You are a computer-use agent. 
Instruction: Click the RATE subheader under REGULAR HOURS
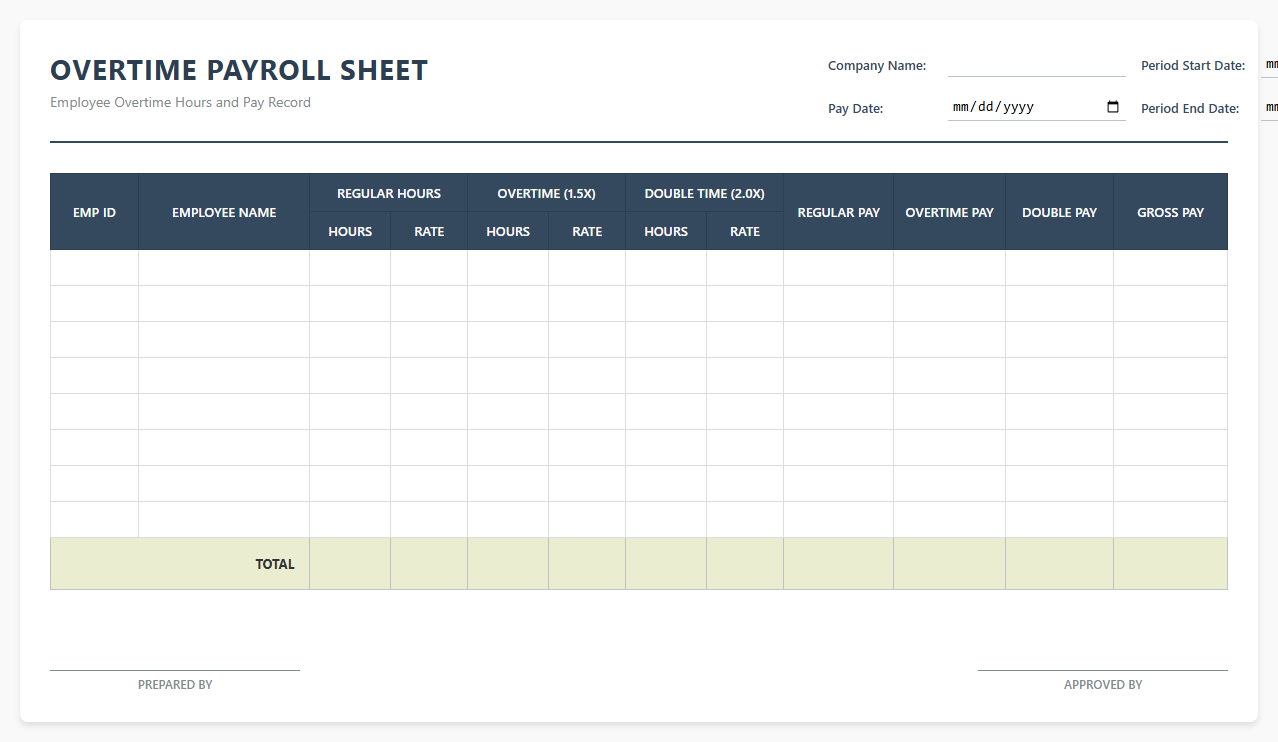[x=429, y=231]
